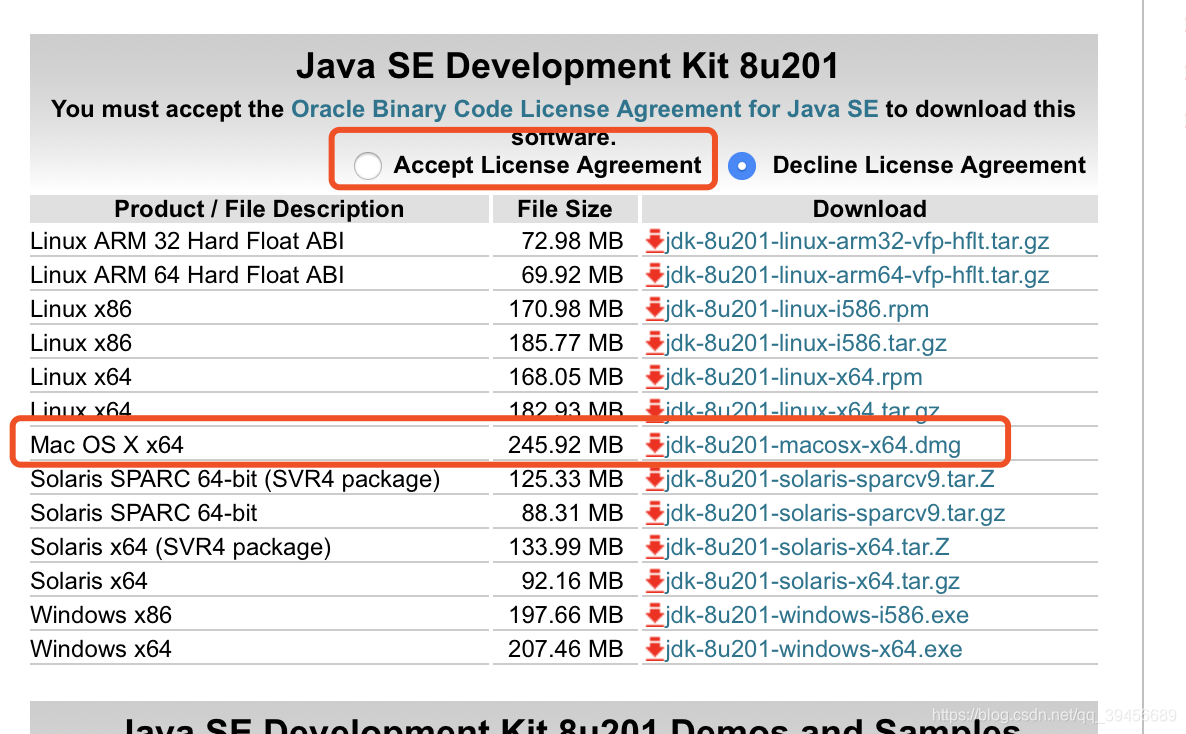
Task: Download jdk-8u201-linux-arm32-vfp-hflt.tar.gz
Action: [x=857, y=241]
